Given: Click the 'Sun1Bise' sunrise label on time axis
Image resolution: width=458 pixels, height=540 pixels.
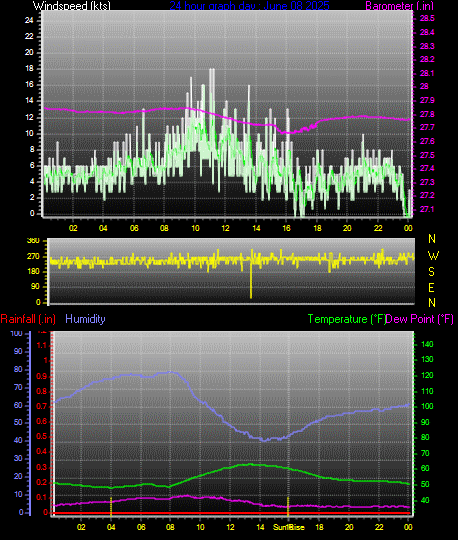Looking at the screenshot, I should [x=289, y=527].
